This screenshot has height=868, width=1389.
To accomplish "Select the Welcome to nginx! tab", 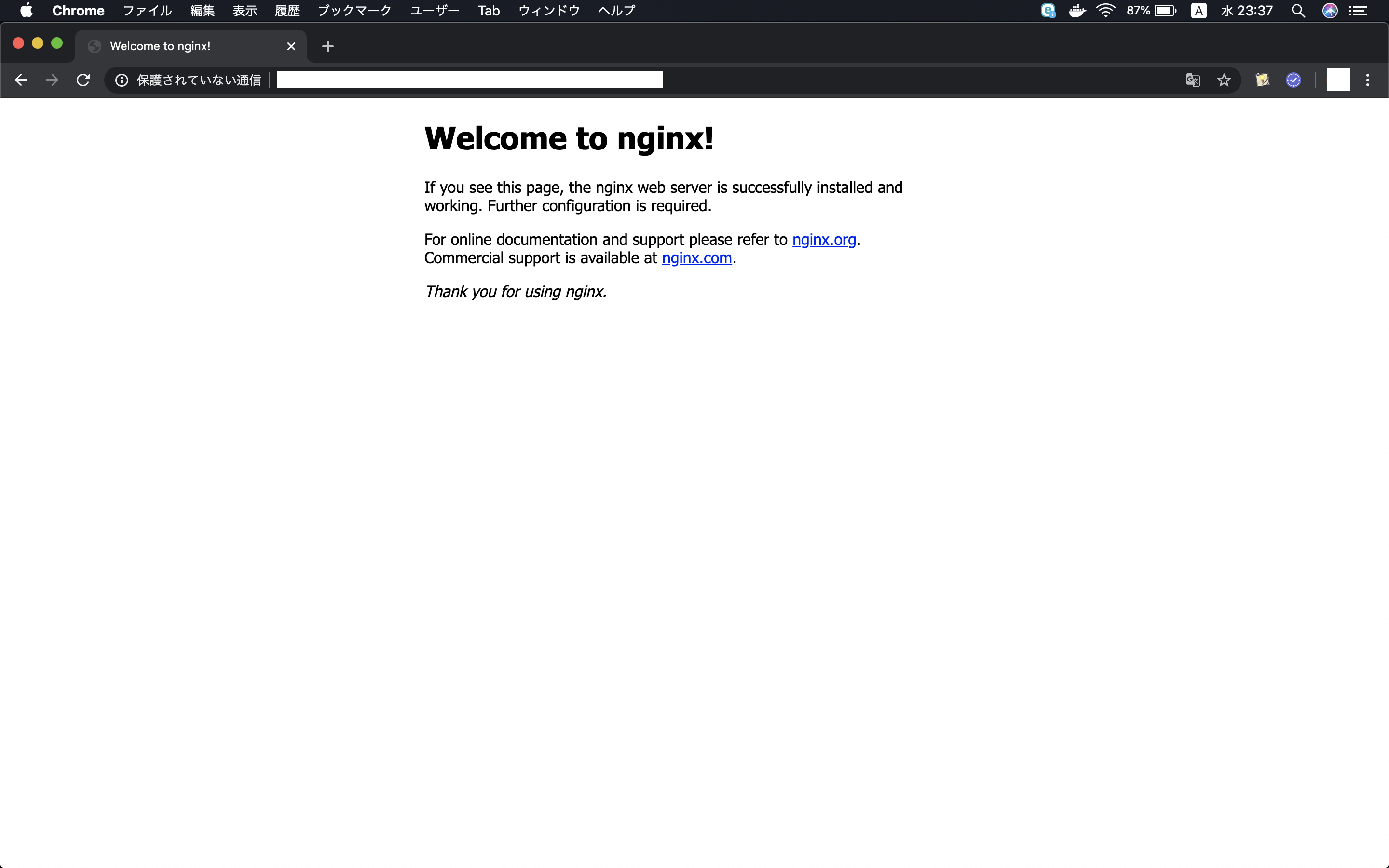I will [191, 46].
